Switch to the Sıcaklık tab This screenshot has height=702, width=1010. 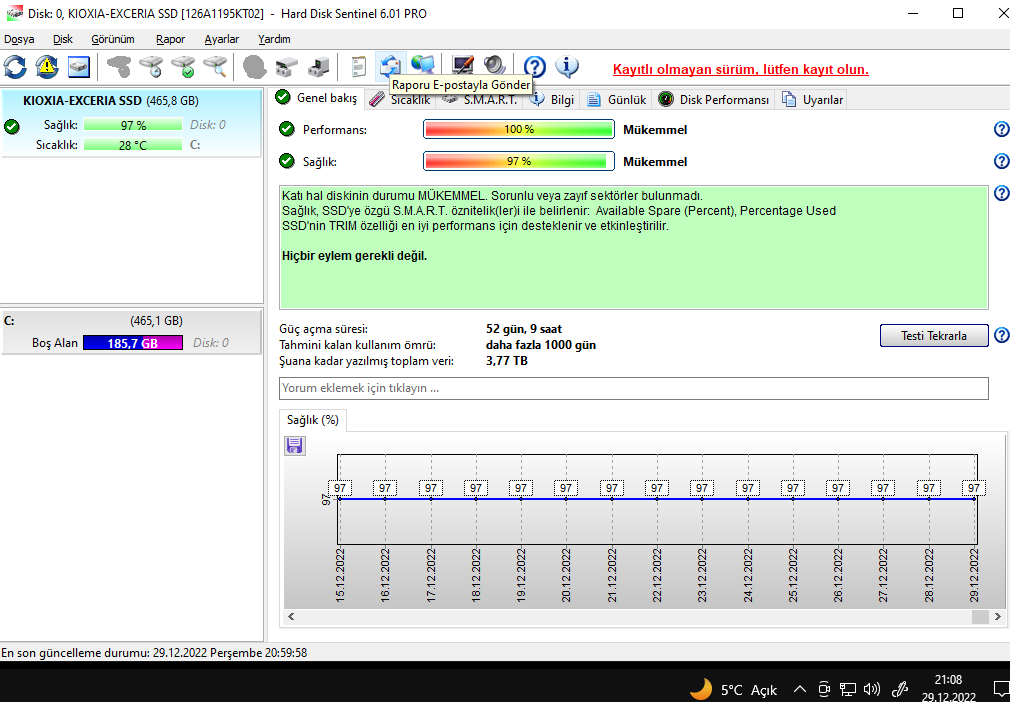tap(400, 100)
